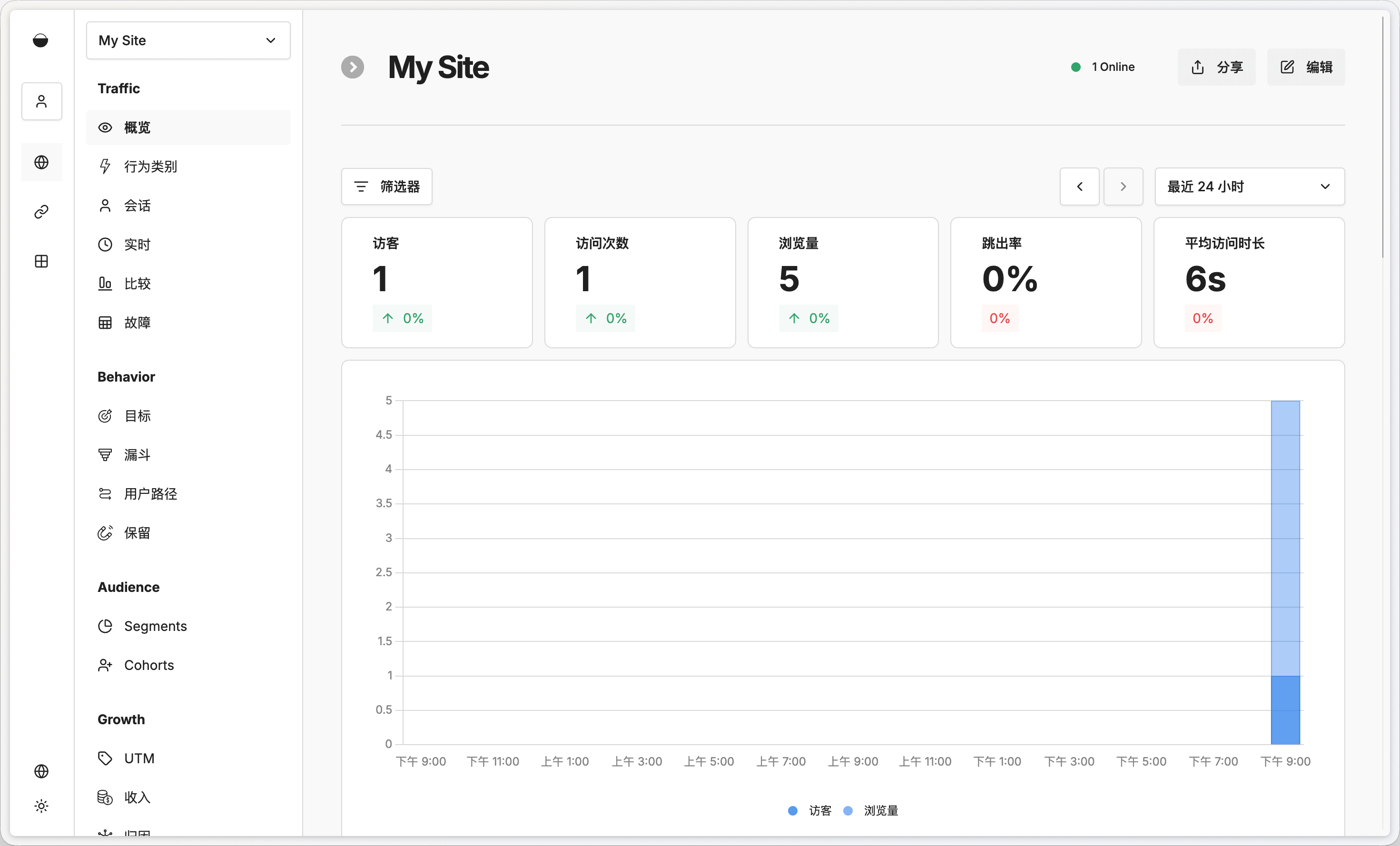Open the 行为类别 menu item
The width and height of the screenshot is (1400, 846).
click(150, 167)
